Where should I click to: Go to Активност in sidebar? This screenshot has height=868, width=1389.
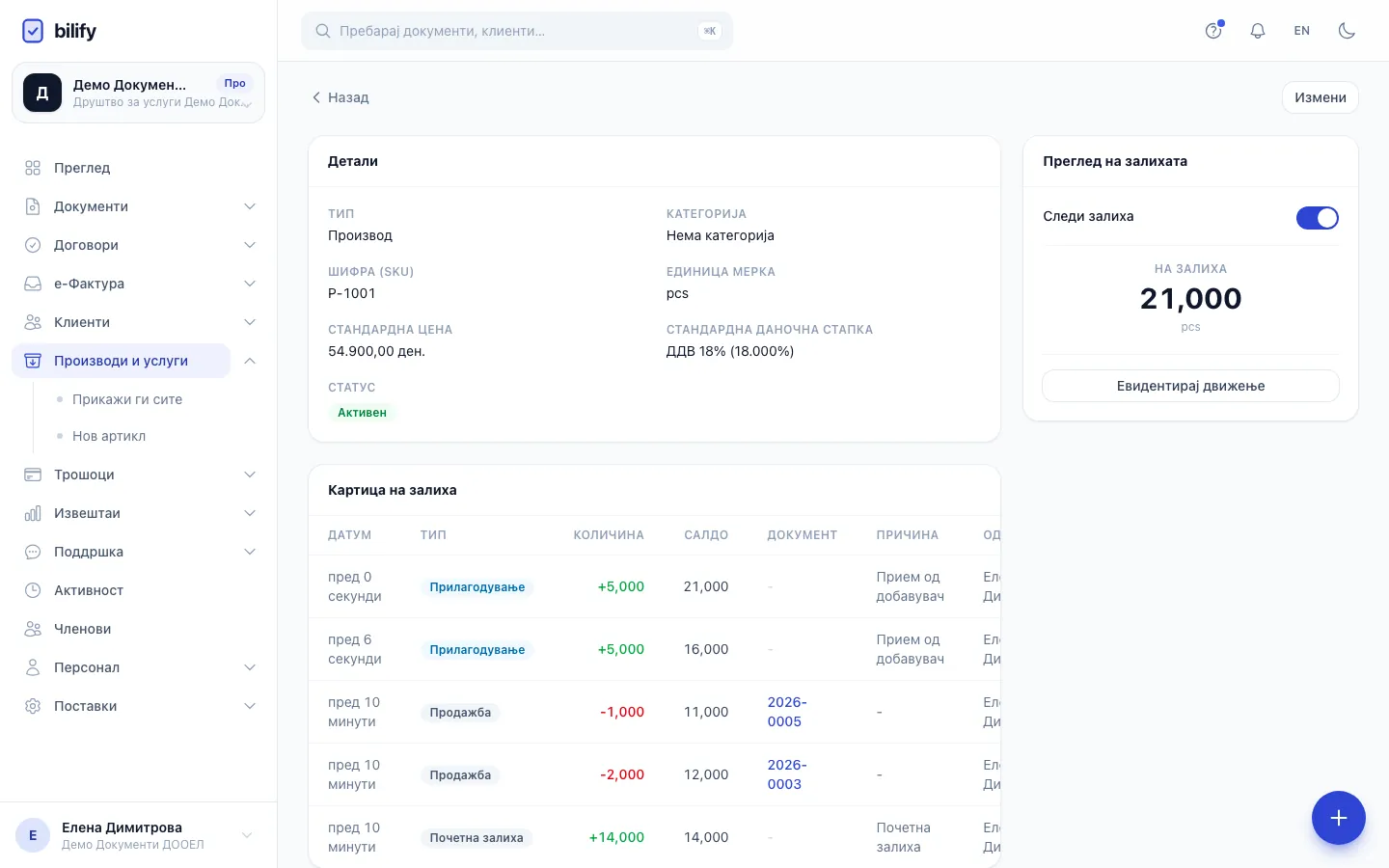click(89, 590)
